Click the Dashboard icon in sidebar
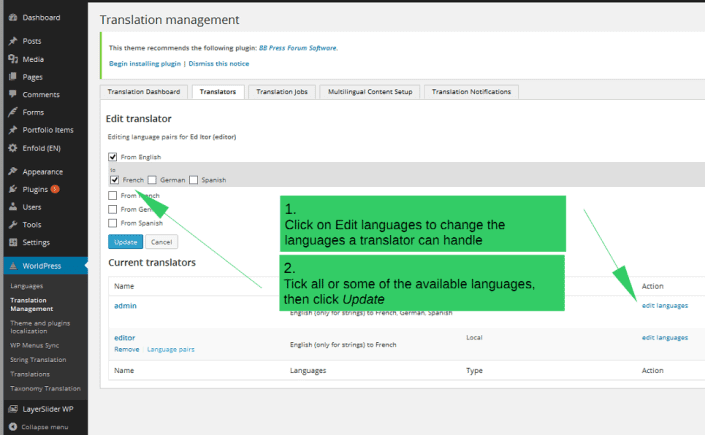 tap(13, 18)
